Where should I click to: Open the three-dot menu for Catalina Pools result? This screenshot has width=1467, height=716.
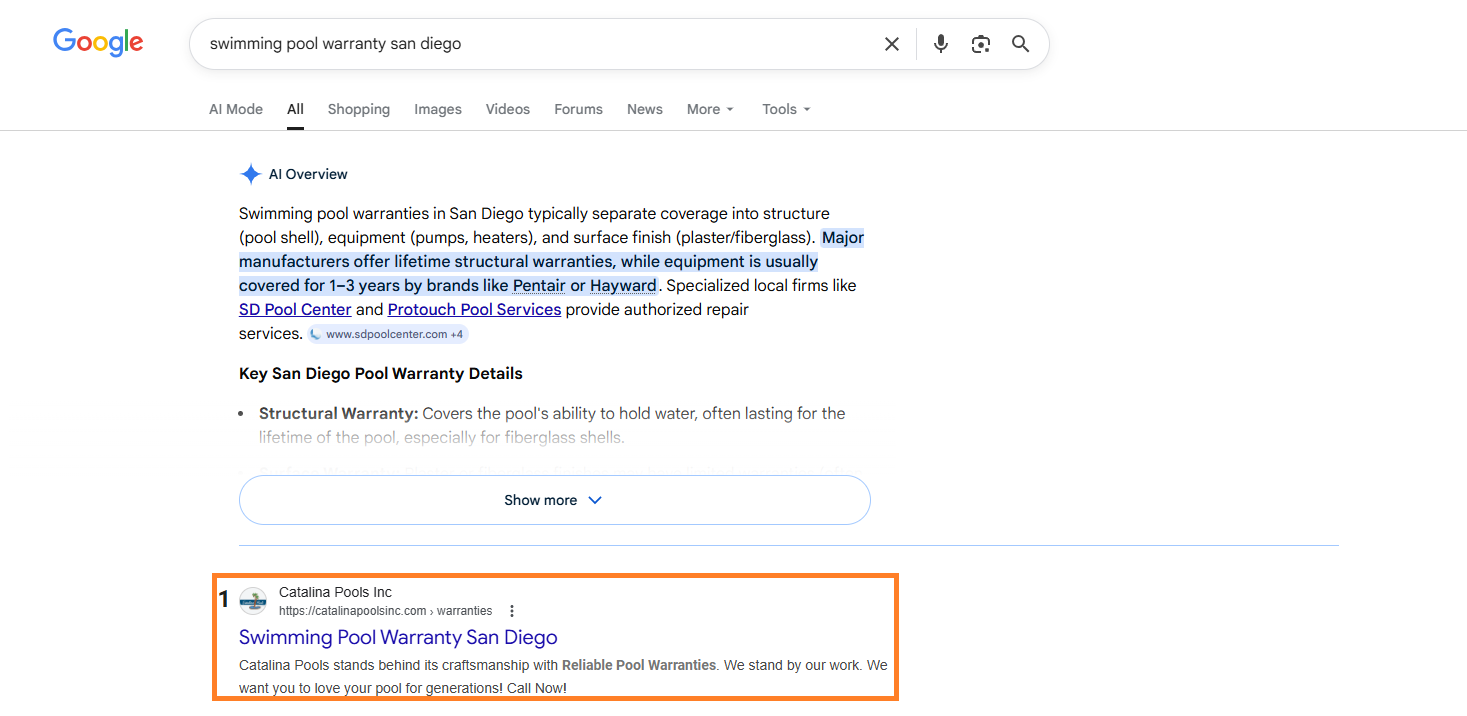512,611
